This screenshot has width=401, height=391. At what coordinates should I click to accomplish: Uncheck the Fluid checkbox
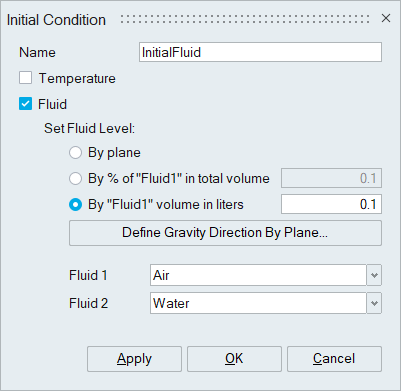(26, 104)
